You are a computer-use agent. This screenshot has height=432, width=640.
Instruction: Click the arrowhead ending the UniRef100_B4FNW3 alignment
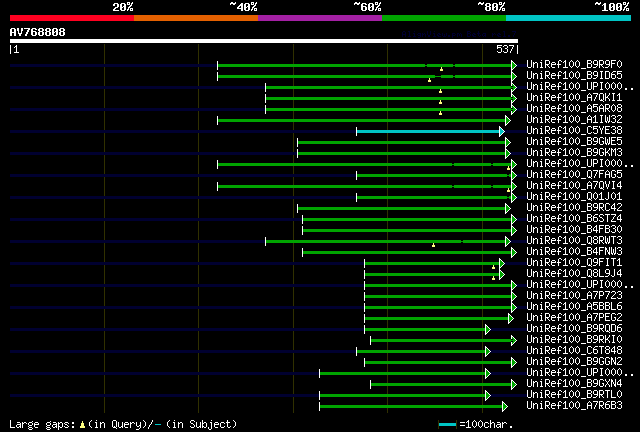tap(514, 253)
